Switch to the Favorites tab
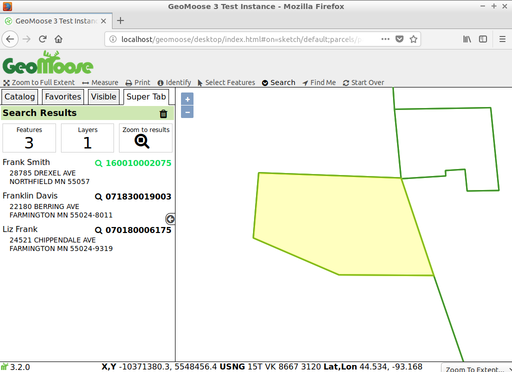Image resolution: width=512 pixels, height=372 pixels. tap(63, 97)
